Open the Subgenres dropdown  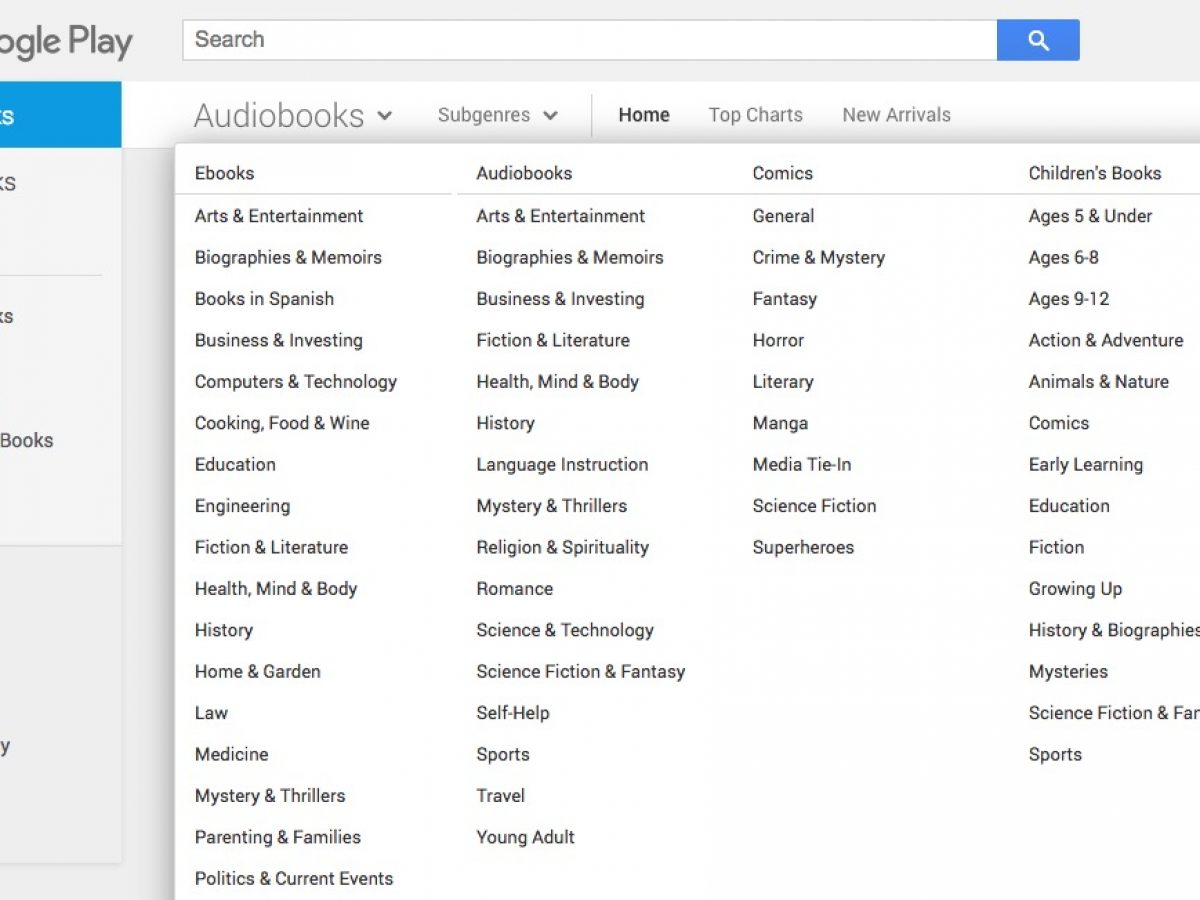pos(497,115)
